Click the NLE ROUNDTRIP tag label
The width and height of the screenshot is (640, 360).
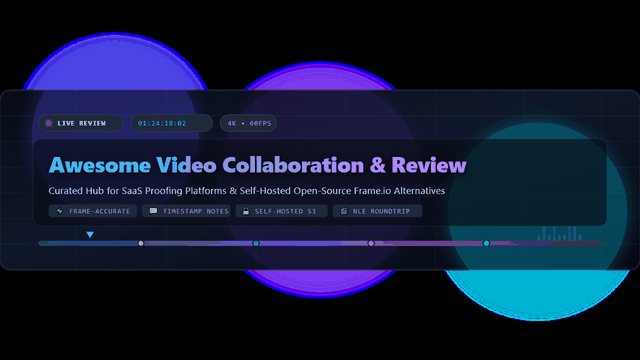tap(381, 211)
